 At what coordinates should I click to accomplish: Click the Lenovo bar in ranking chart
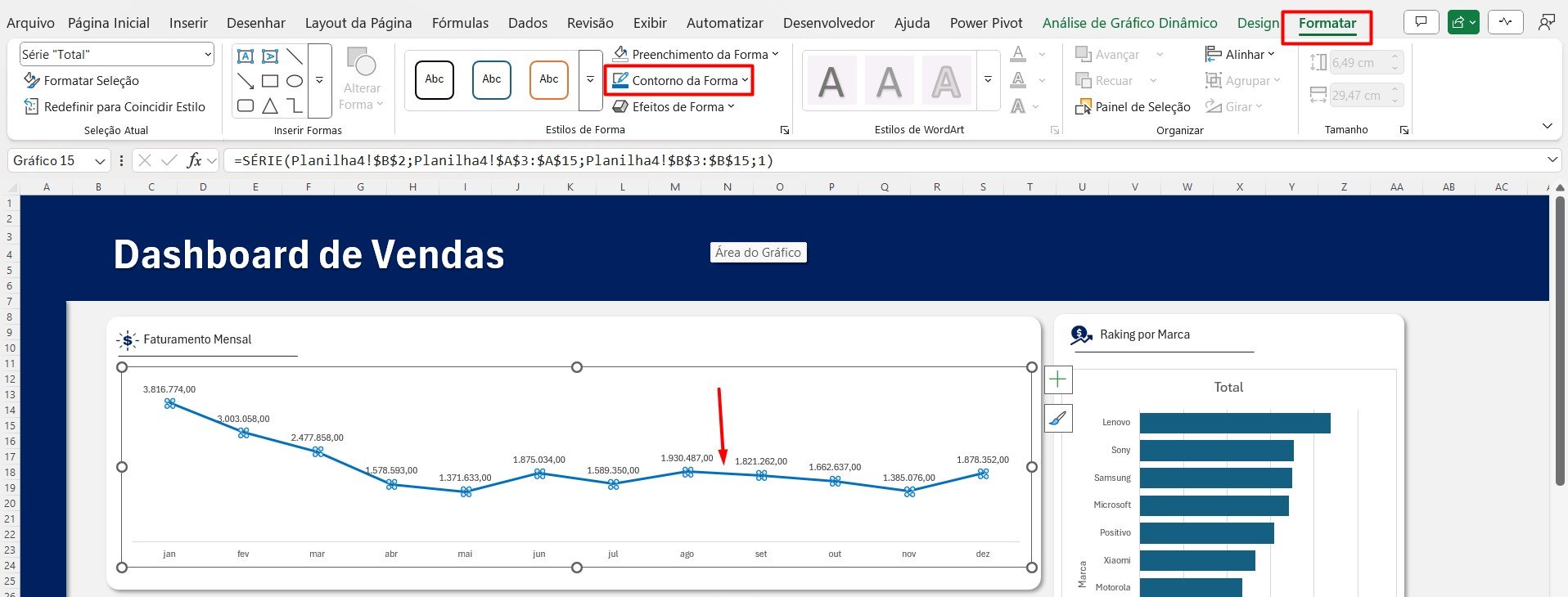point(1235,423)
